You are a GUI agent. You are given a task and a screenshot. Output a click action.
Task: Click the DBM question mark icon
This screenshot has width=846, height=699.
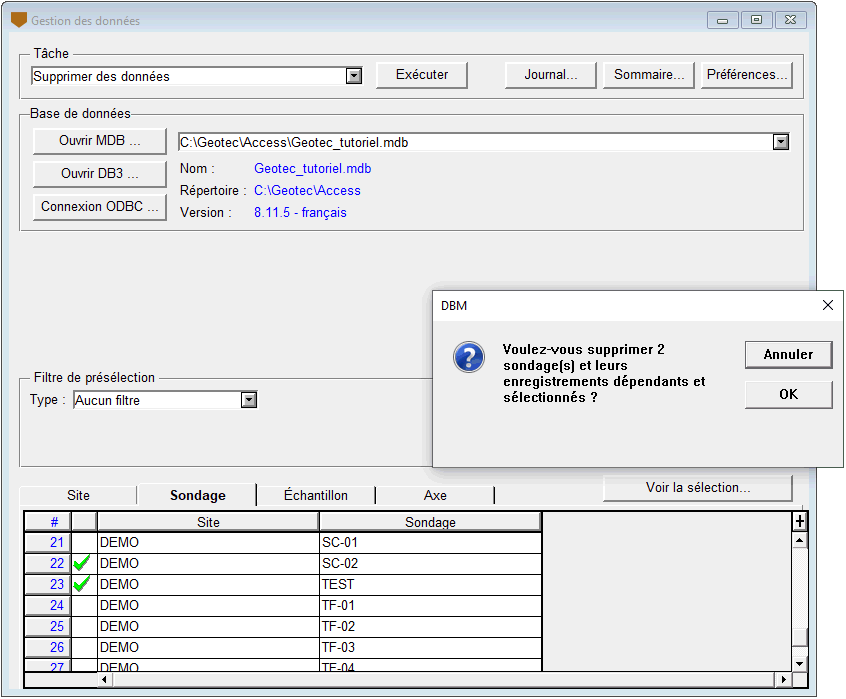[x=468, y=357]
